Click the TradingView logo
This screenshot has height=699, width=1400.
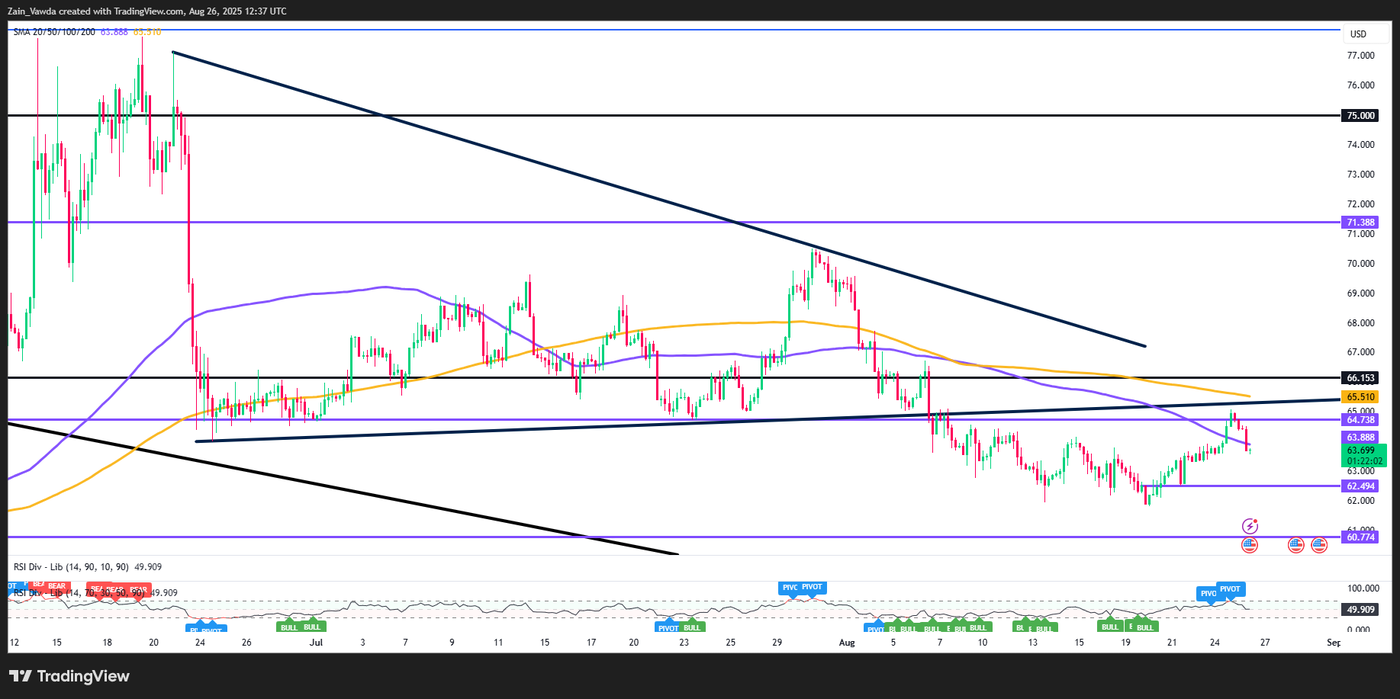70,676
